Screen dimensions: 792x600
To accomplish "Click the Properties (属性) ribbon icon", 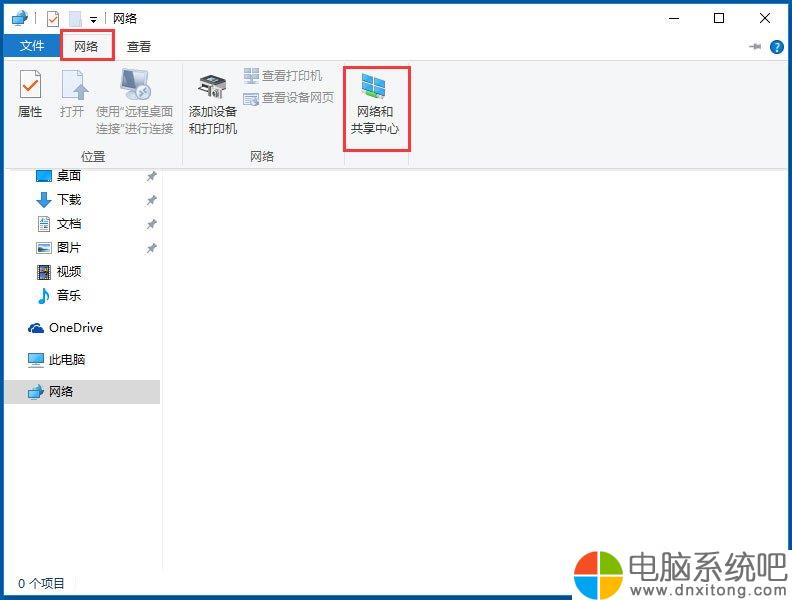I will (30, 94).
